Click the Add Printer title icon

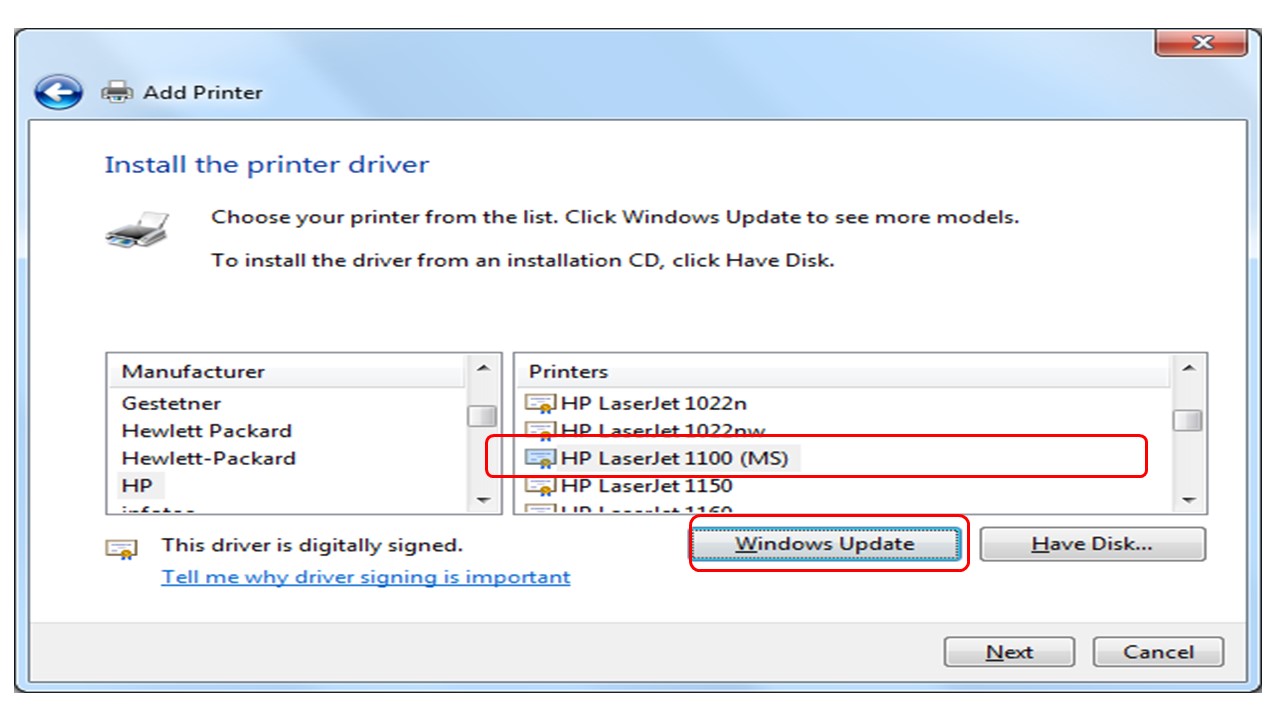coord(118,92)
